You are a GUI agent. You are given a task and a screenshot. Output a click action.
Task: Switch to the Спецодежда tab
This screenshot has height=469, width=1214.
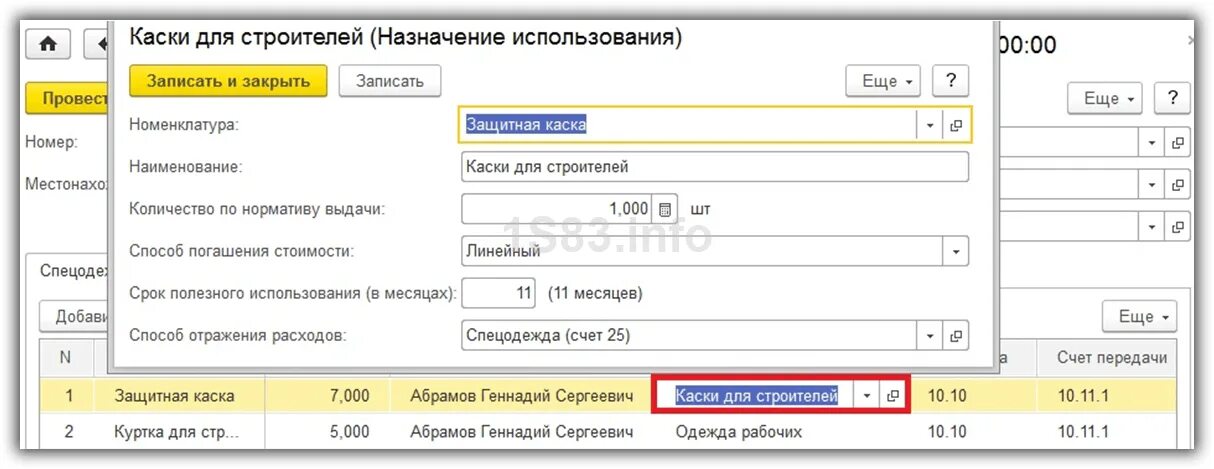point(74,269)
